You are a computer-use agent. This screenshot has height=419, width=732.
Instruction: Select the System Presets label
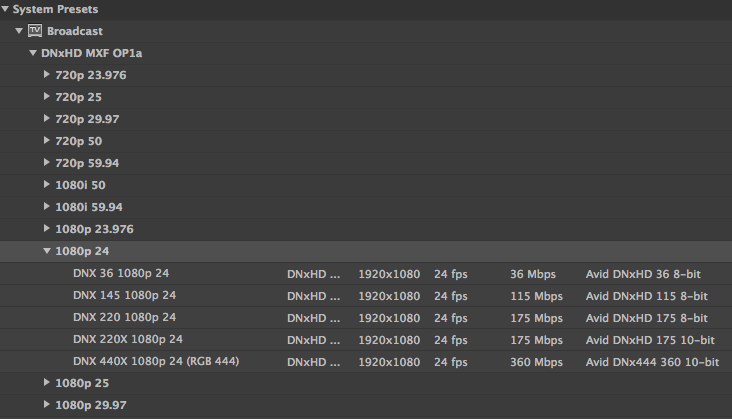click(55, 9)
